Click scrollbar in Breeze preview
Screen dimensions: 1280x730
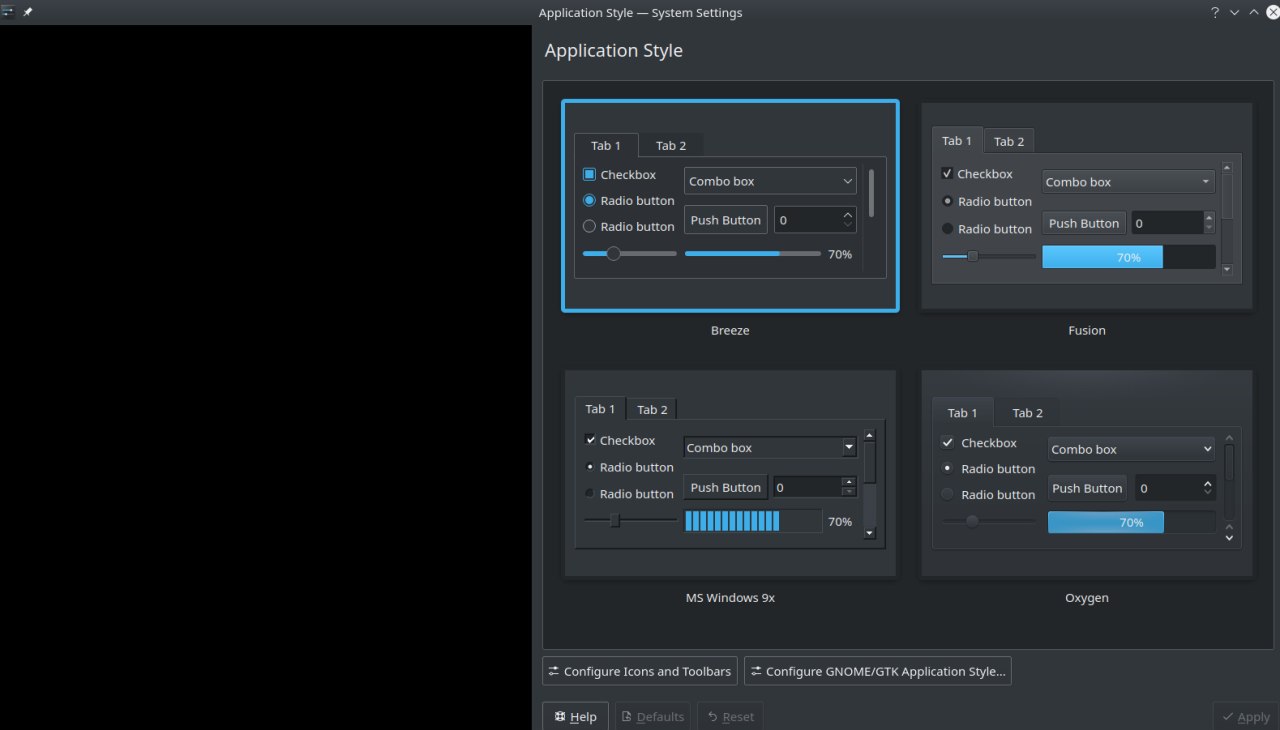pos(872,193)
